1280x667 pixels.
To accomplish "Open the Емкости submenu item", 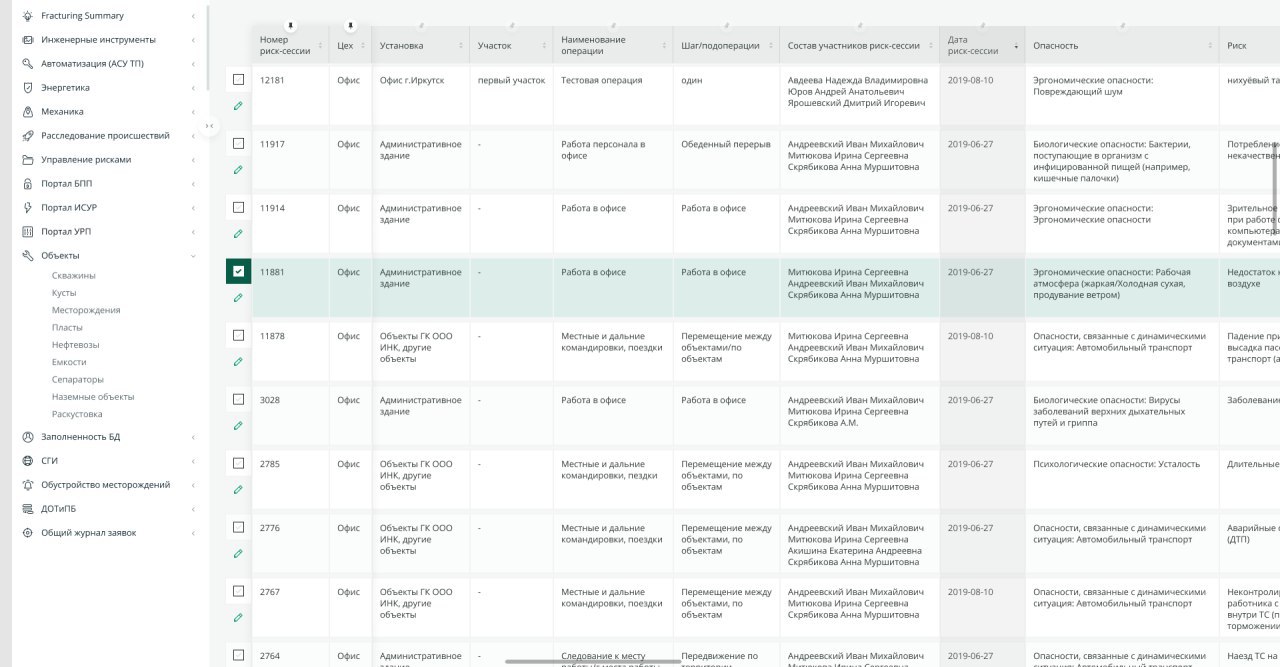I will pos(69,362).
